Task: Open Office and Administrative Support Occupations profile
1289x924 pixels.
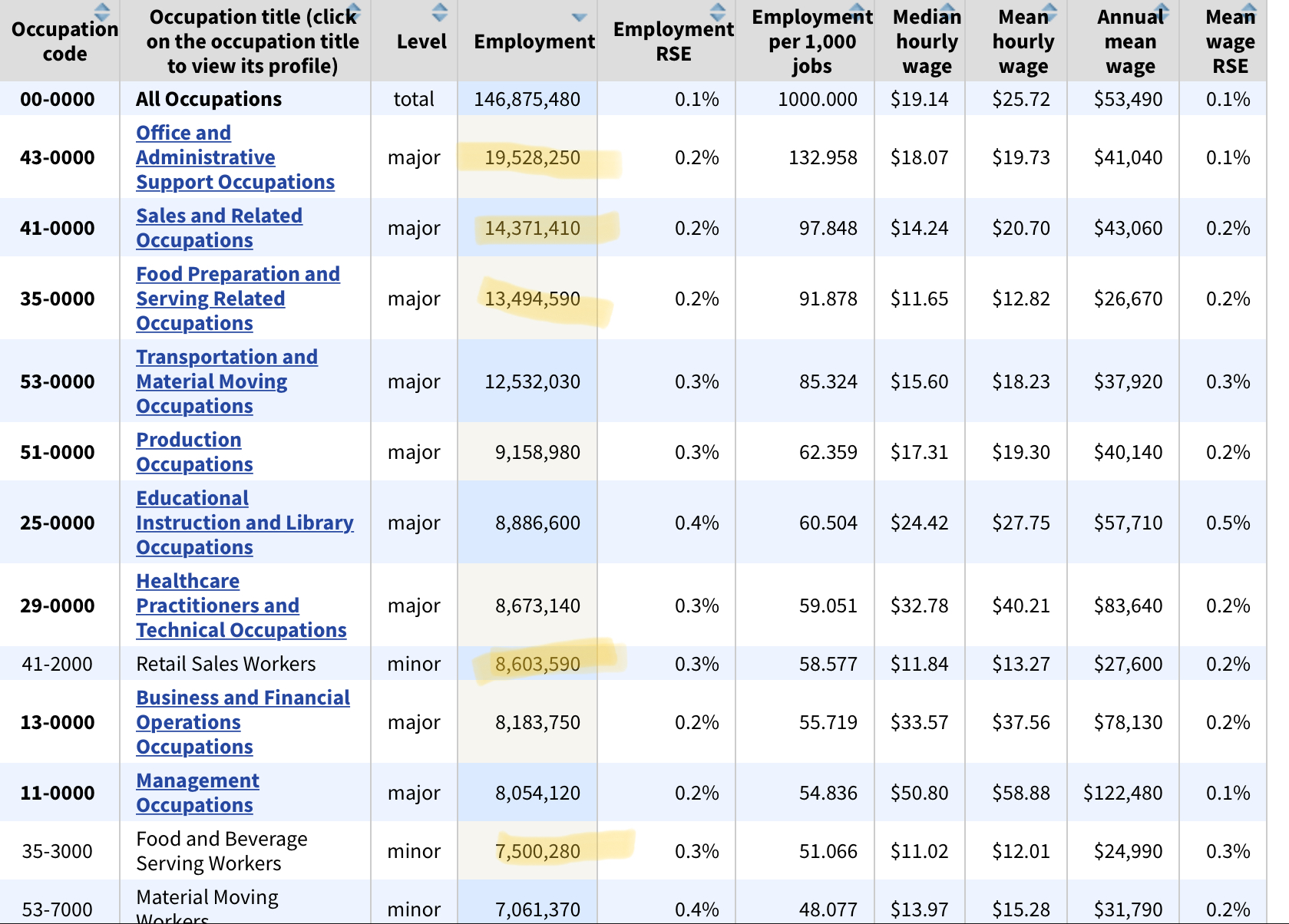Action: 235,157
